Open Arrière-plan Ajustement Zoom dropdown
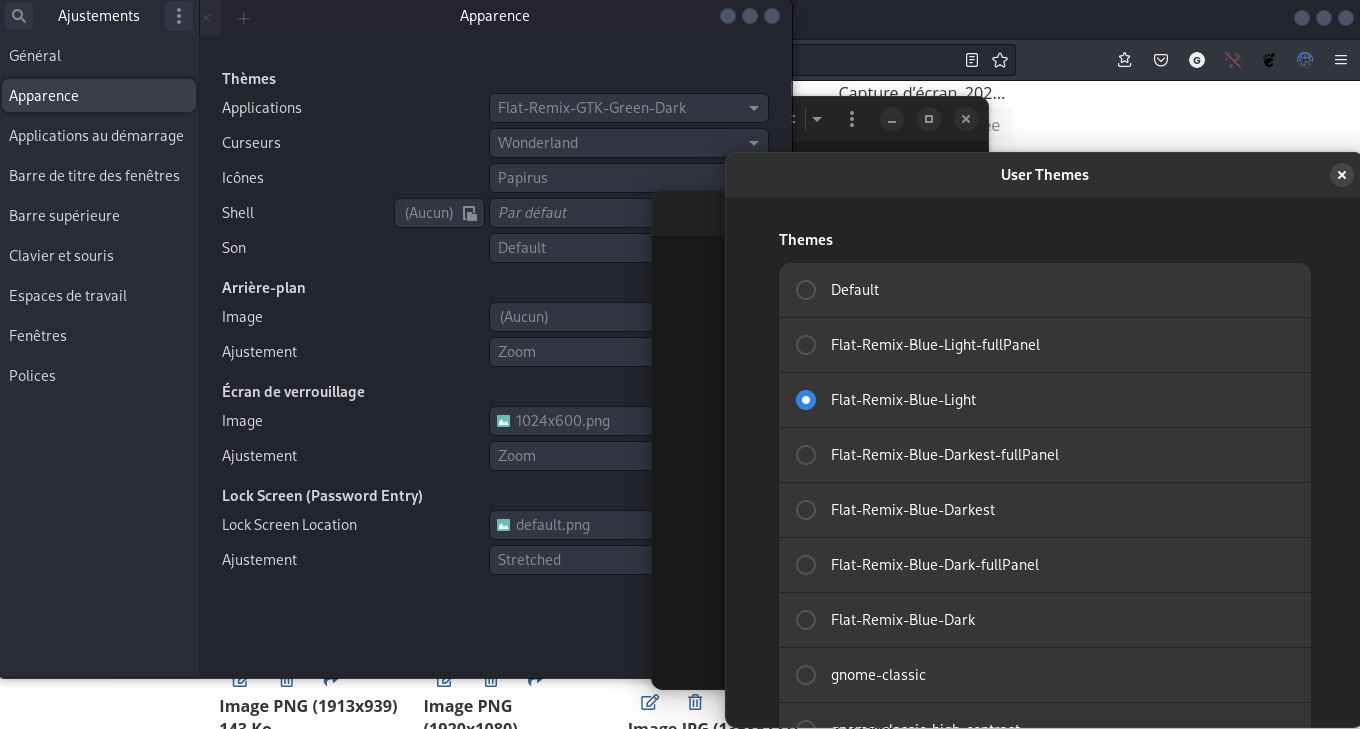1360x729 pixels. (x=571, y=352)
